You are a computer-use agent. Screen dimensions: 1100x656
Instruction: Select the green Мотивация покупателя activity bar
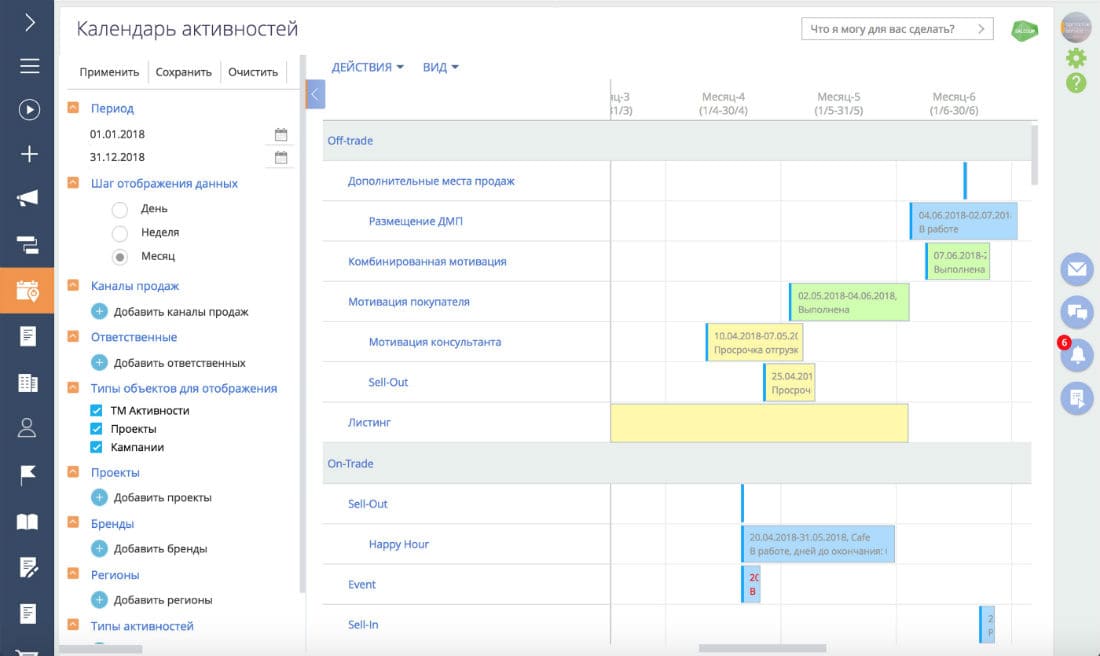click(x=849, y=302)
